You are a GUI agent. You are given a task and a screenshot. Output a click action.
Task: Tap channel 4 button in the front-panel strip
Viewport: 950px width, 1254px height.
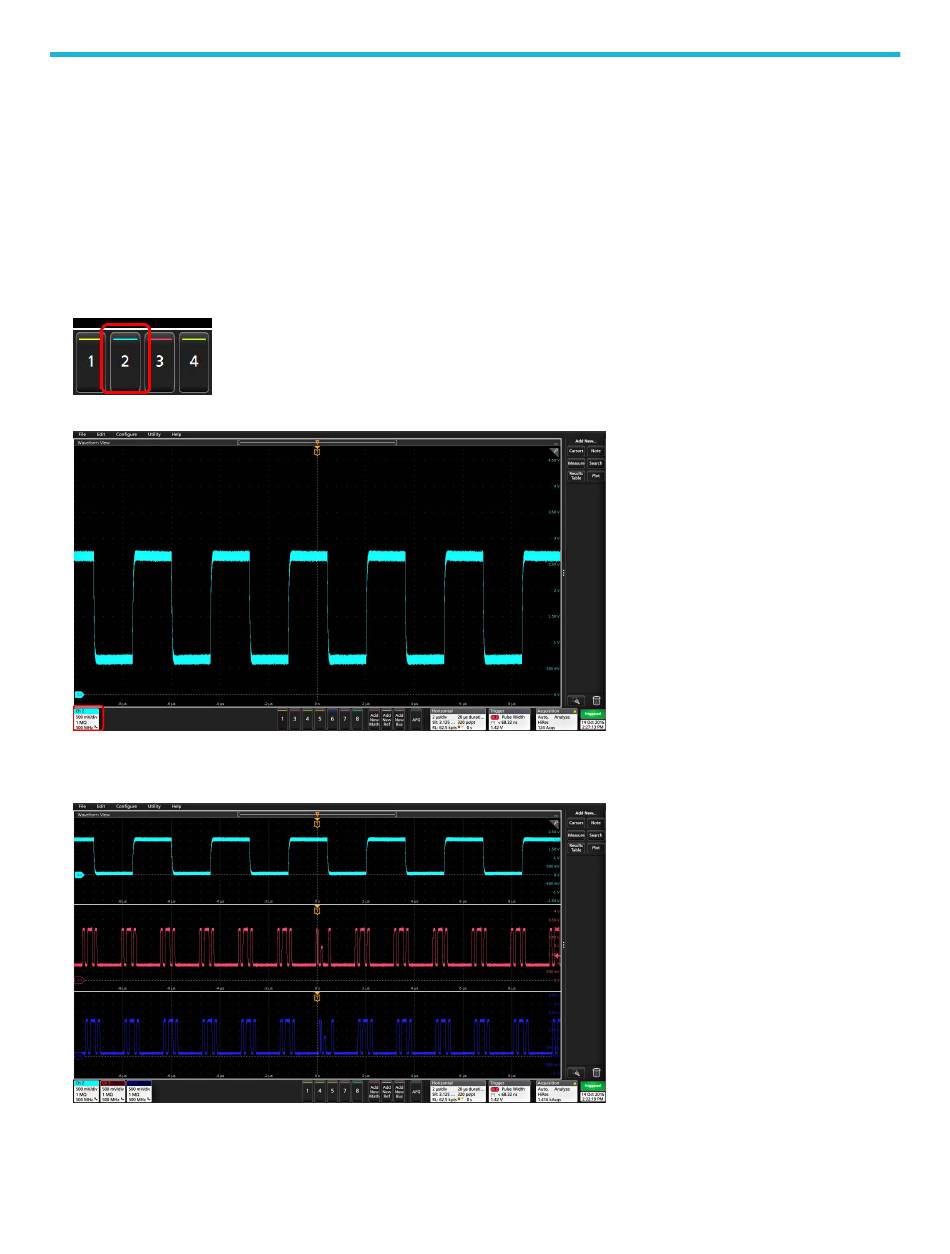pyautogui.click(x=194, y=360)
